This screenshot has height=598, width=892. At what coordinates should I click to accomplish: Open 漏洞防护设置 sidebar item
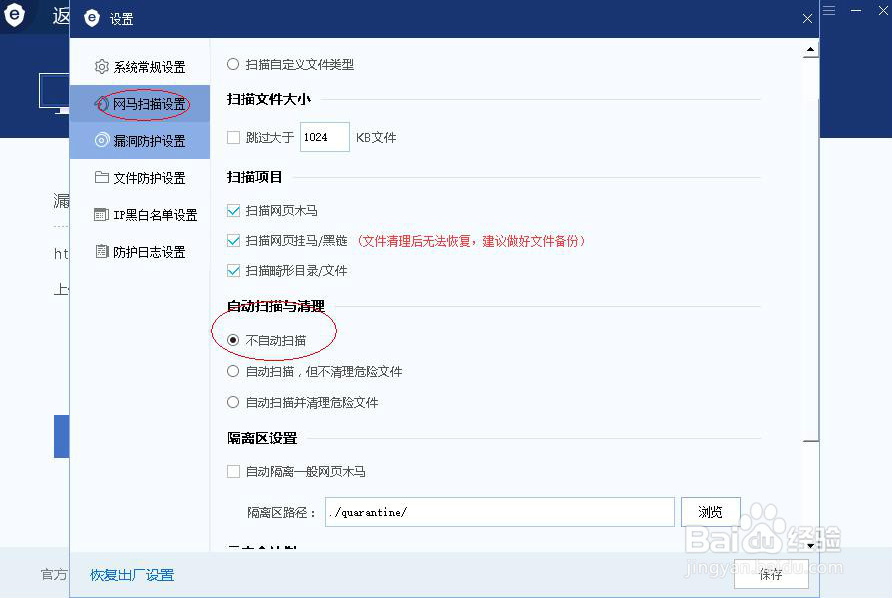click(x=140, y=141)
